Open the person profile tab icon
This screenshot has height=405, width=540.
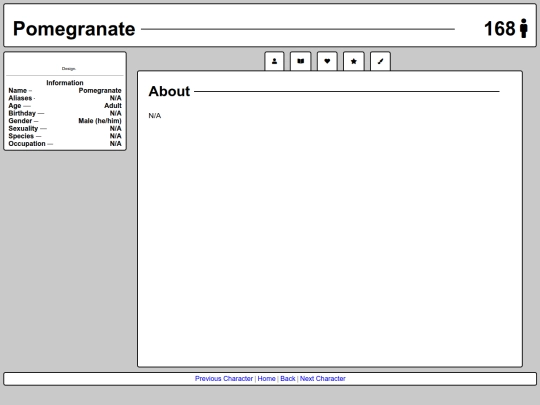click(x=274, y=61)
